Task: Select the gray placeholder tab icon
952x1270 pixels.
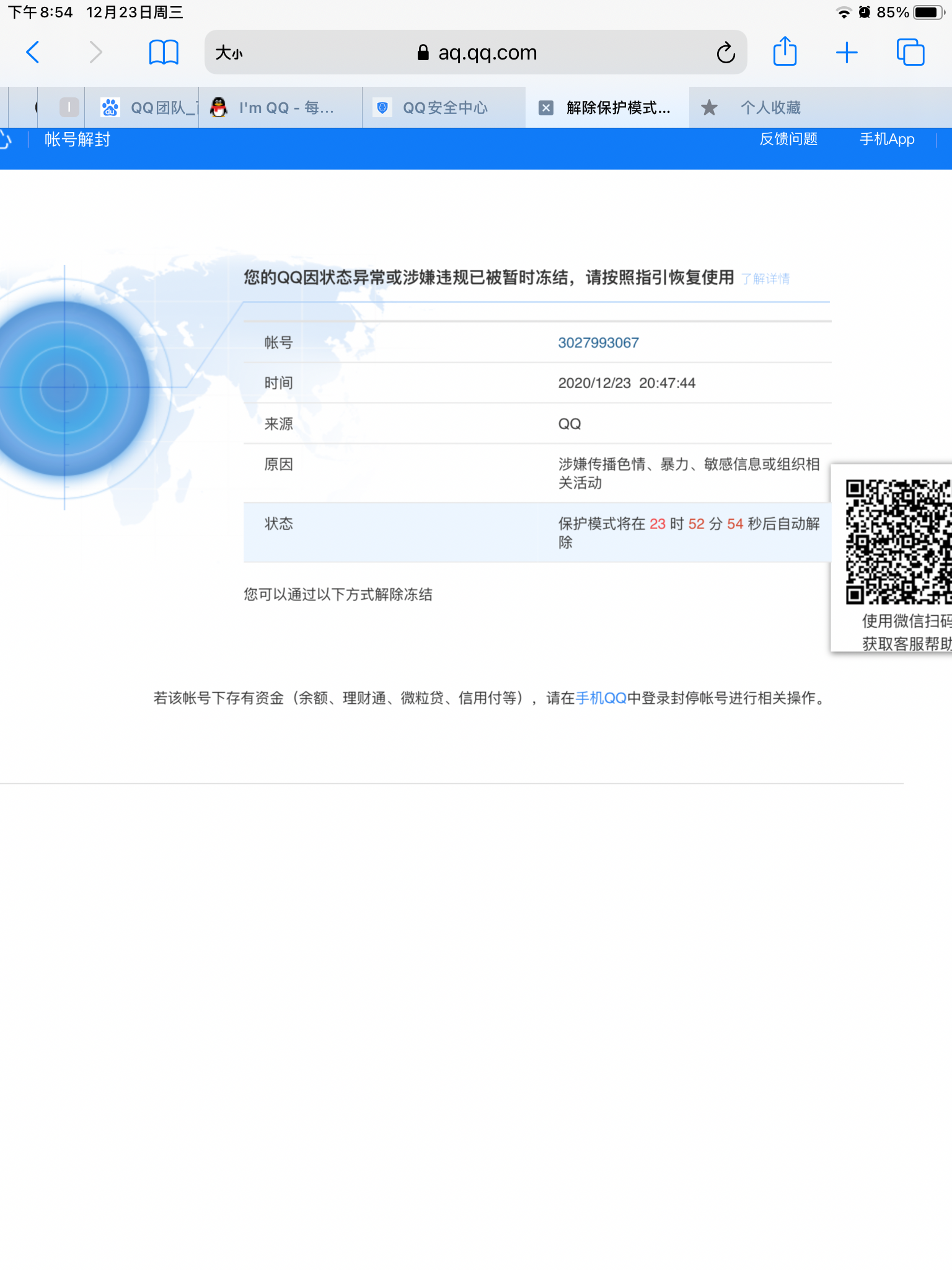Action: [x=69, y=107]
